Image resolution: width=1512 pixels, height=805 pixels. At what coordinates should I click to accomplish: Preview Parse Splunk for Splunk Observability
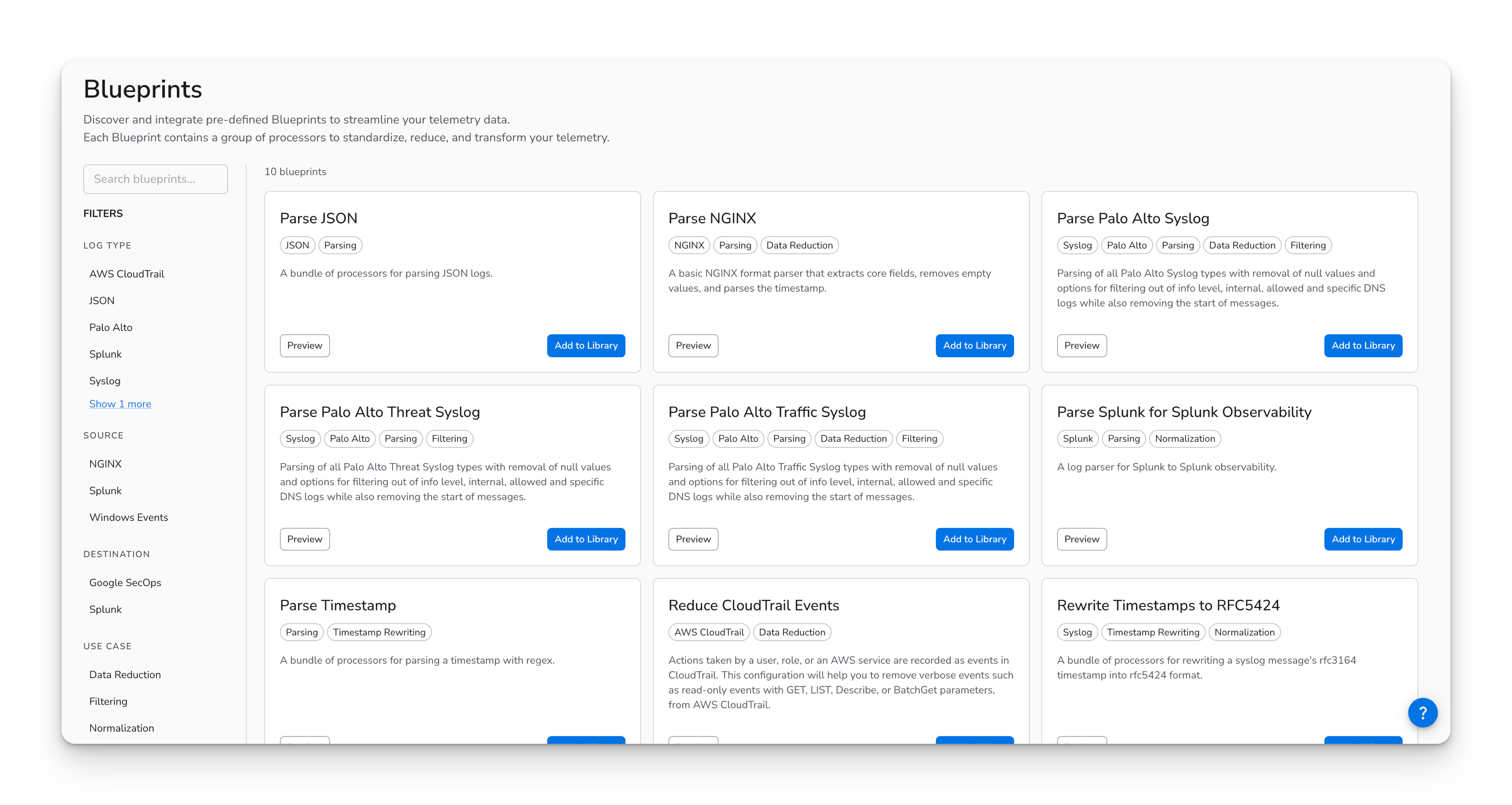coord(1081,539)
